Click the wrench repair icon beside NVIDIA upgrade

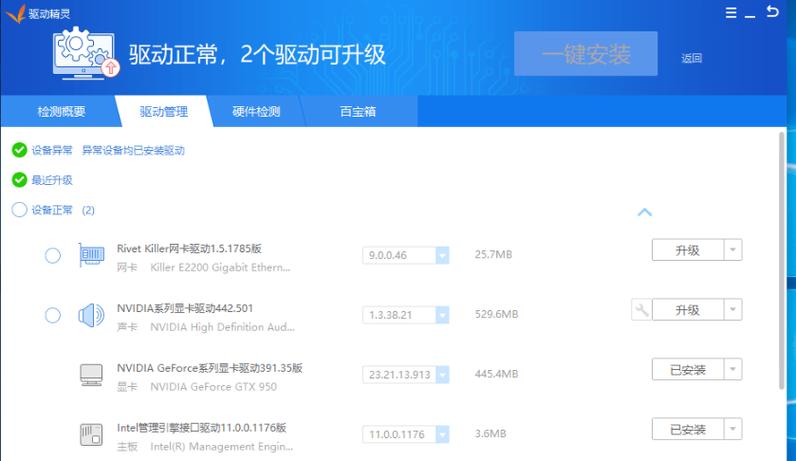641,310
